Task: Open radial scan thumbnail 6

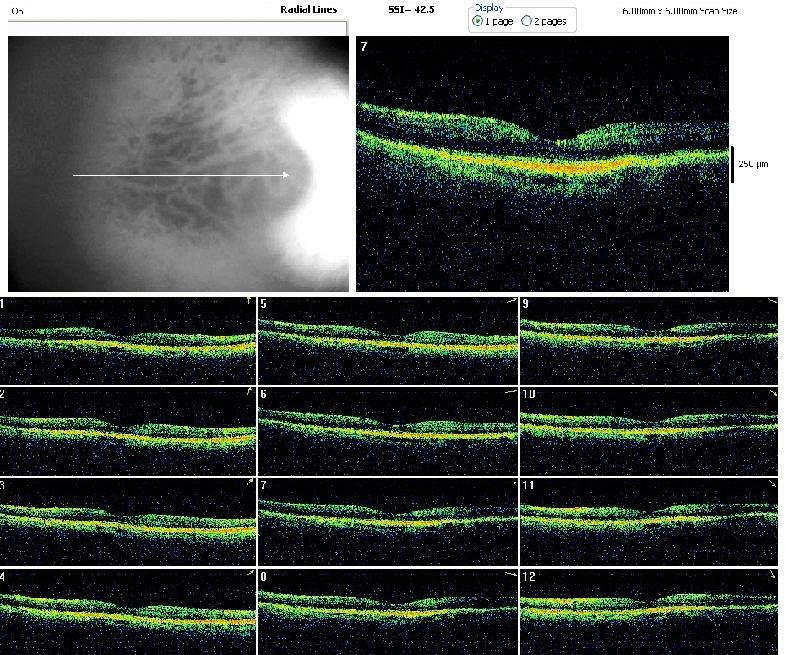Action: (388, 431)
